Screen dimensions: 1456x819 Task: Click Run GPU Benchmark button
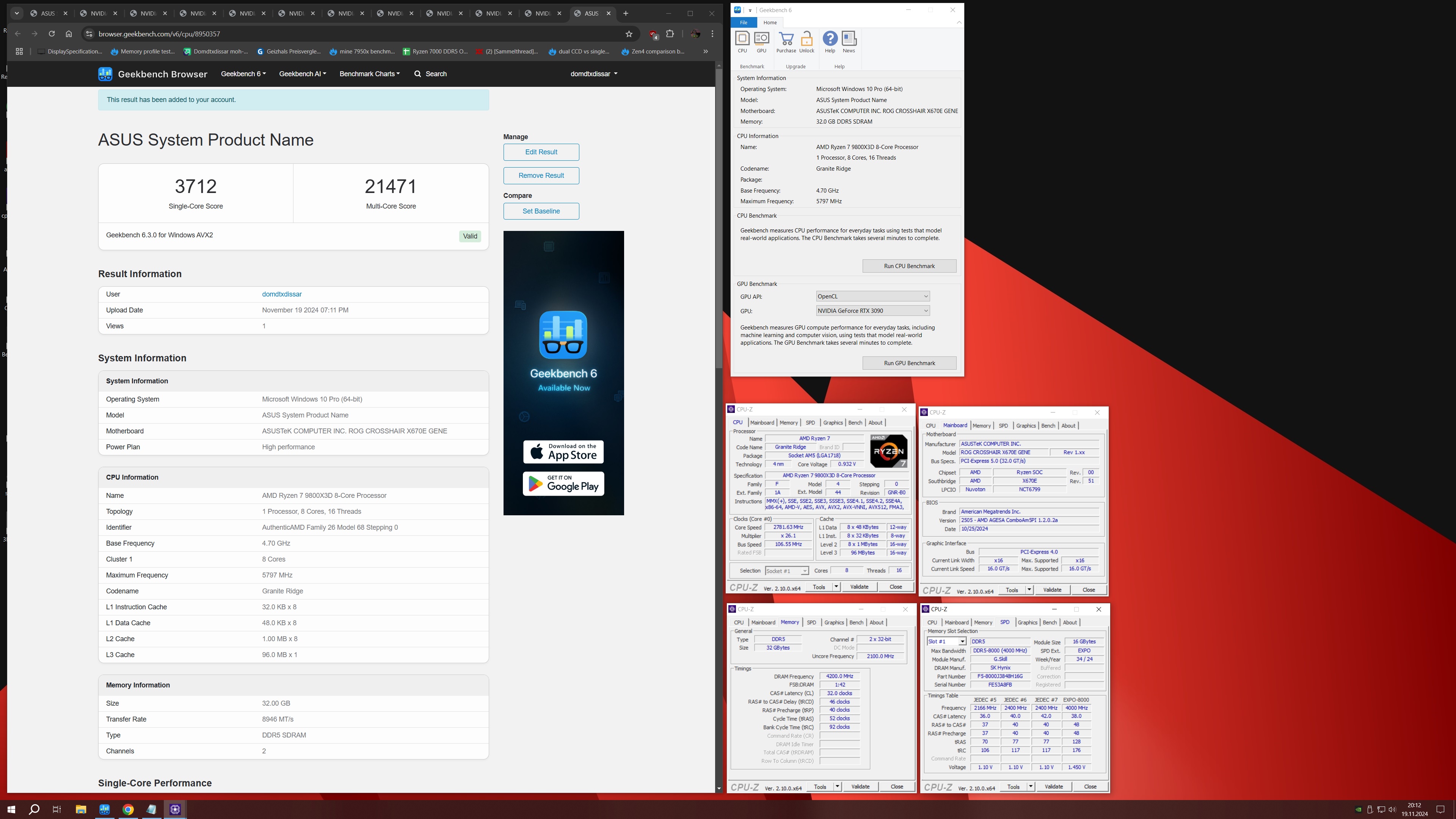[x=909, y=364]
